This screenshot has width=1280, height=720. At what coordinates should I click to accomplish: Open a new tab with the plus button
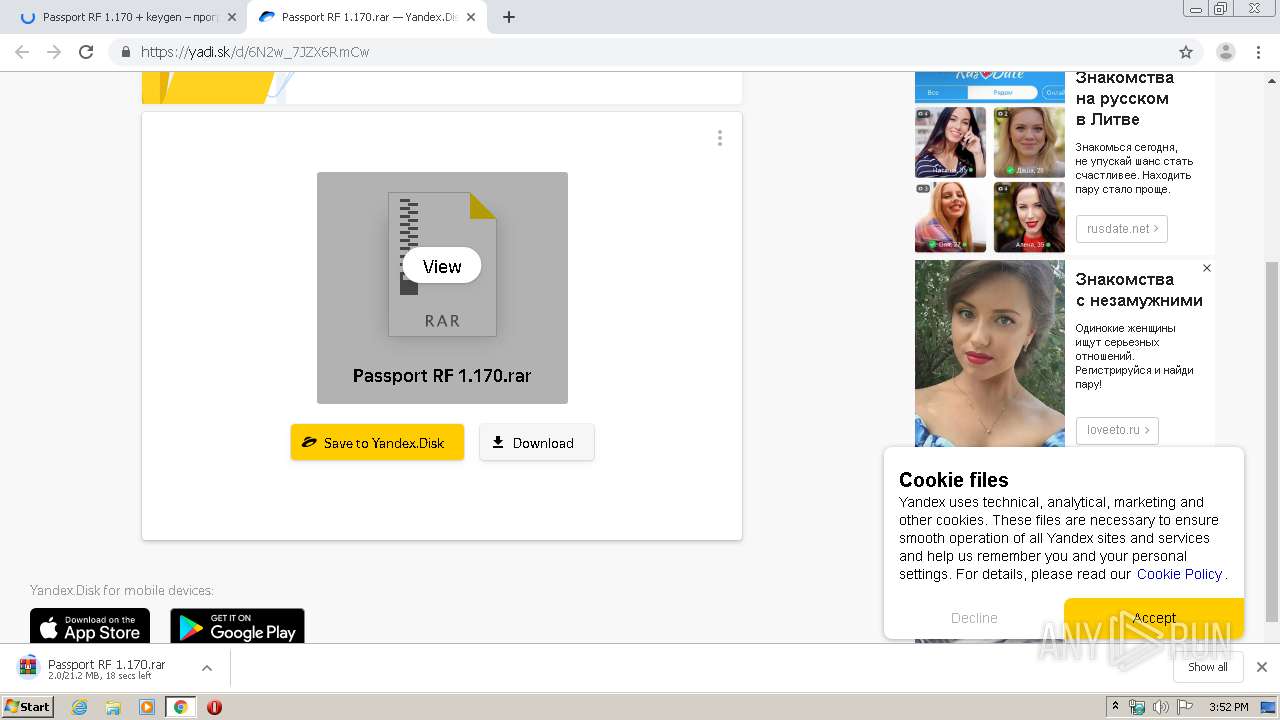point(509,17)
